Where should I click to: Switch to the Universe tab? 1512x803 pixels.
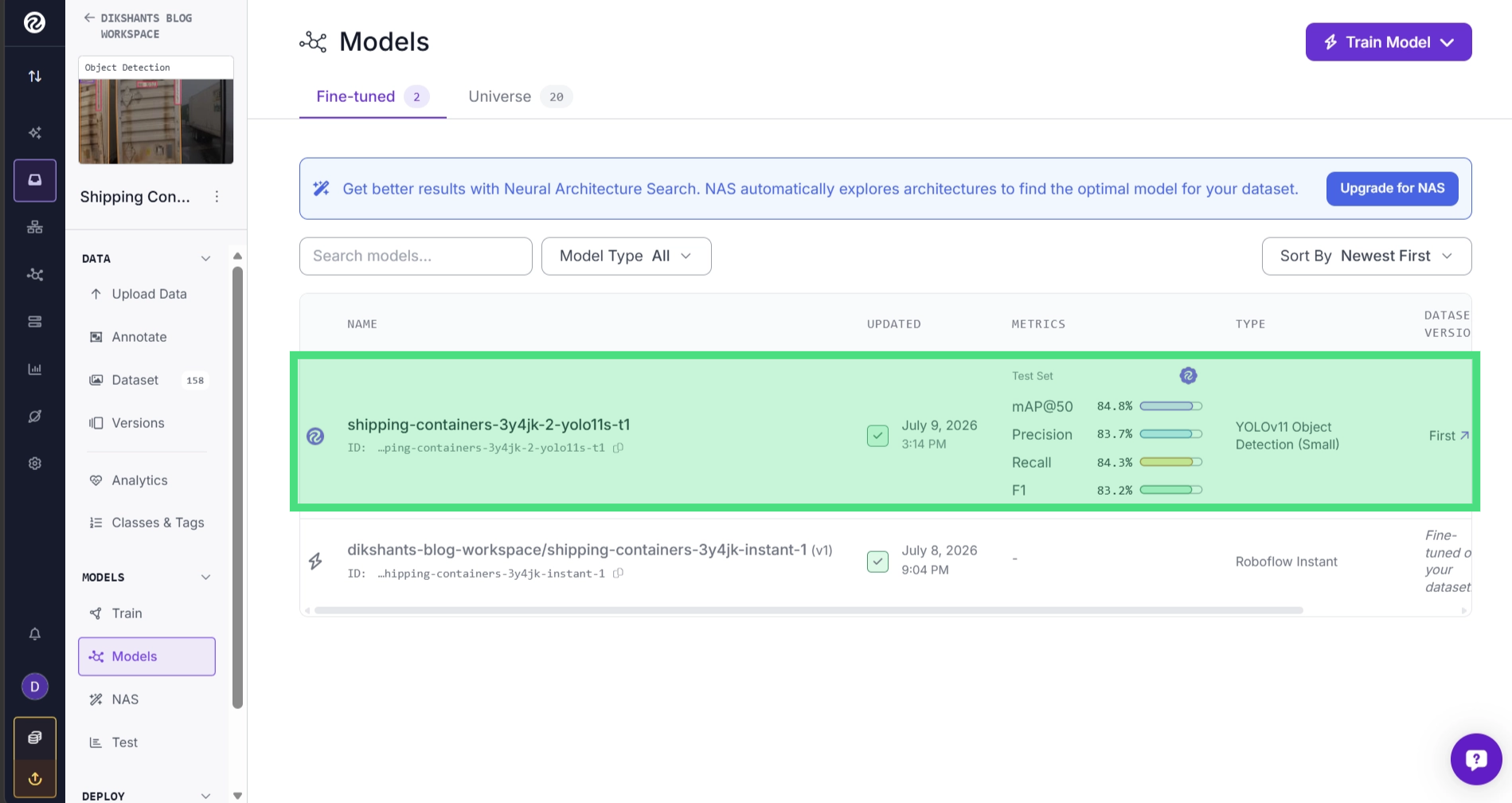[x=520, y=97]
